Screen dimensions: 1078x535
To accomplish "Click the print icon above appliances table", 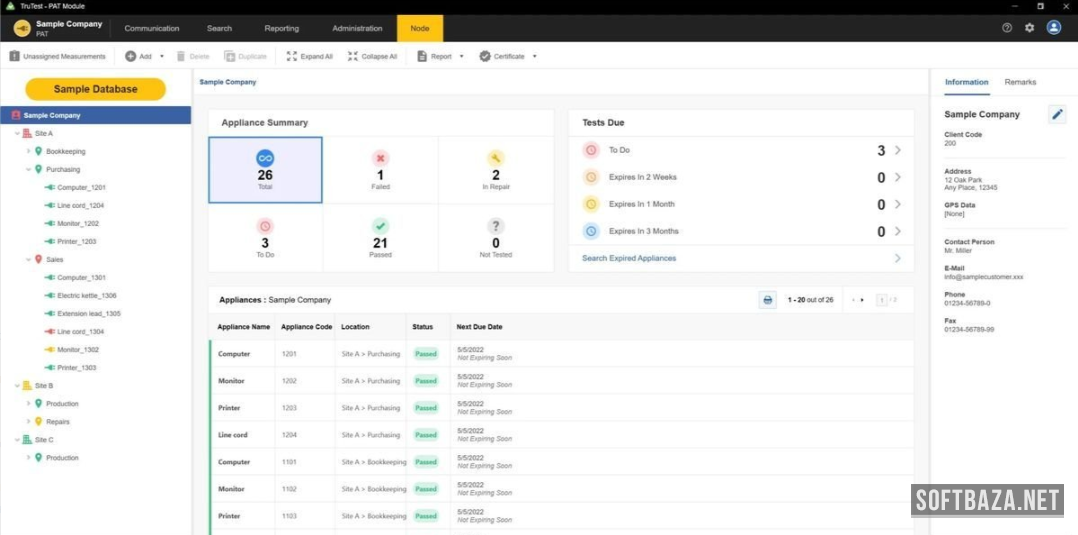I will [x=767, y=300].
